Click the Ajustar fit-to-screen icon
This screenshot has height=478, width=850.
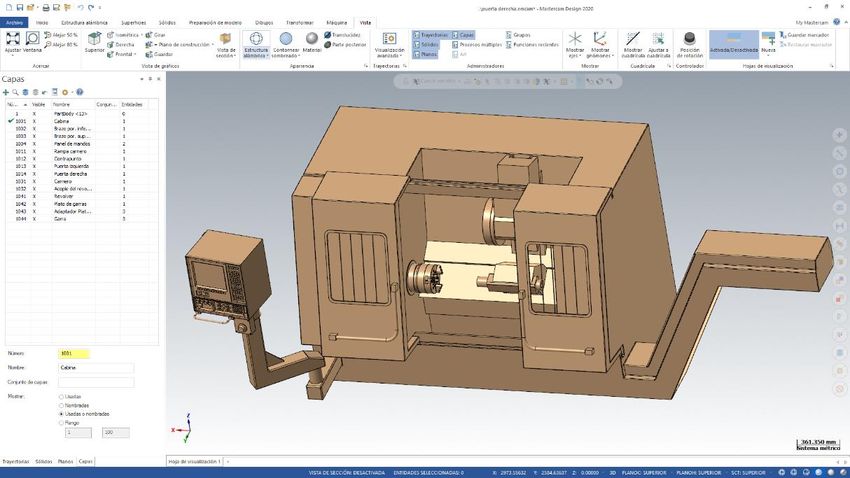coord(14,39)
